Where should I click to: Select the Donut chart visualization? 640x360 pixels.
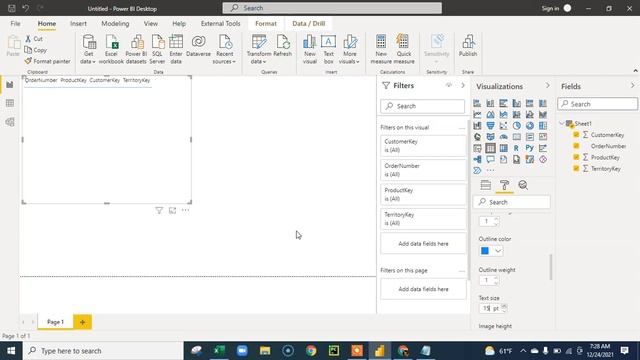click(530, 126)
